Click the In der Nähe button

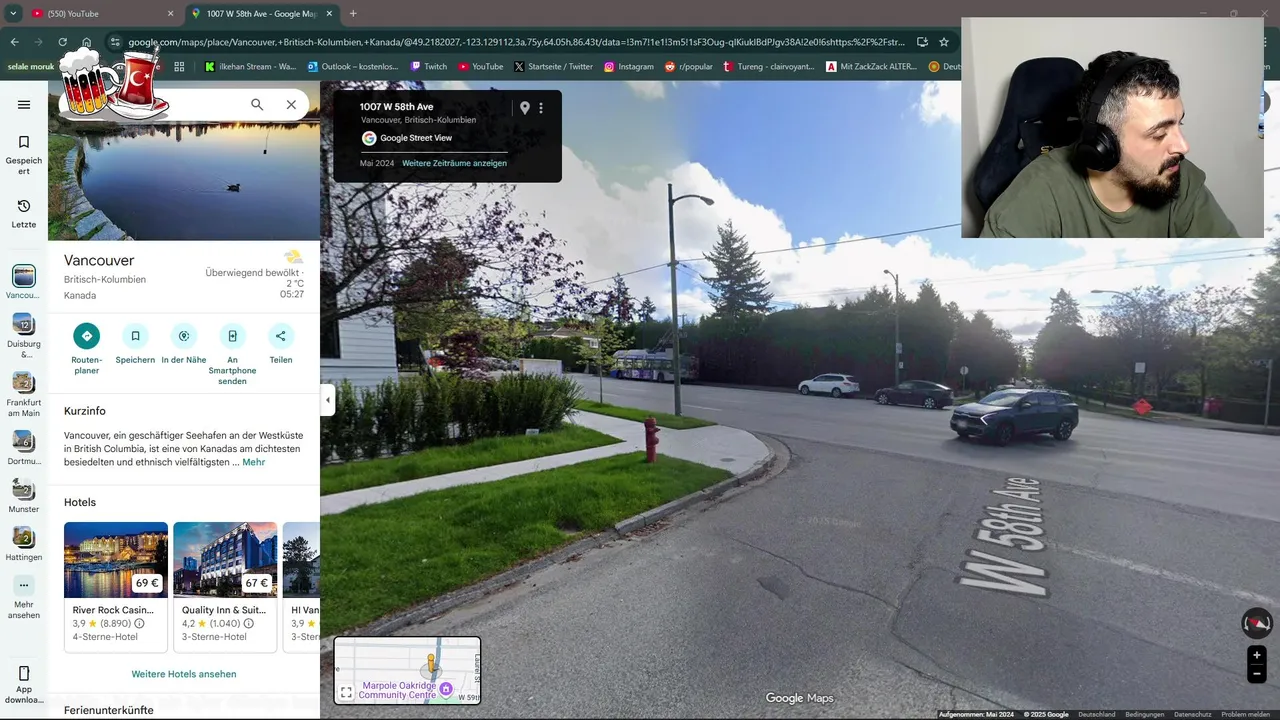tap(183, 336)
